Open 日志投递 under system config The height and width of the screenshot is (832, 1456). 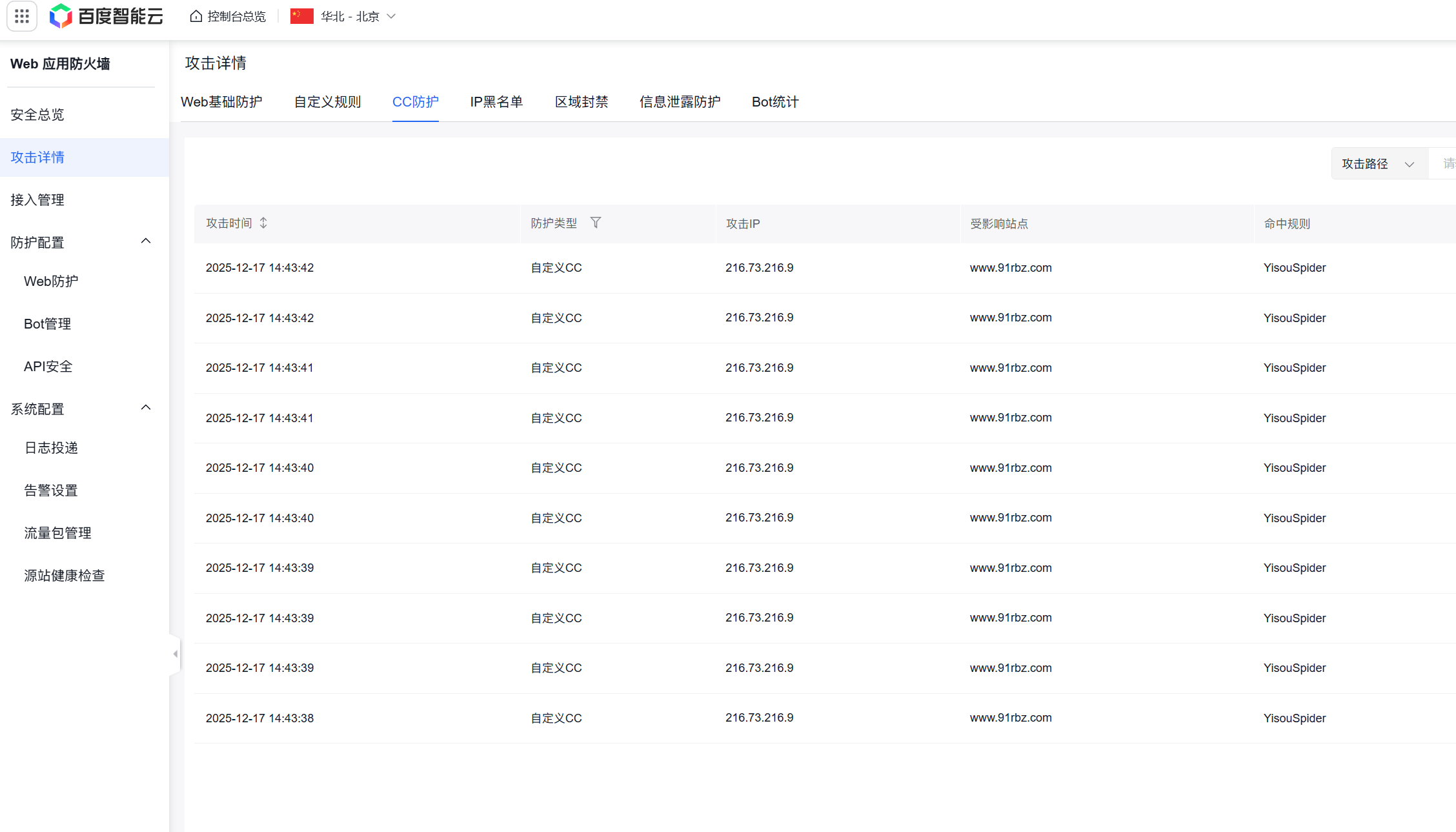point(51,448)
